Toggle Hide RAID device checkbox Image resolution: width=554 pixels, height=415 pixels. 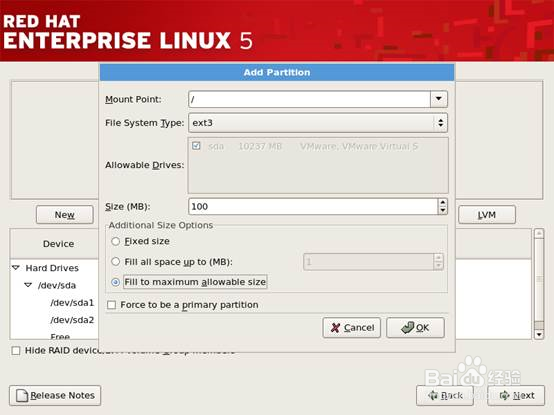point(16,351)
